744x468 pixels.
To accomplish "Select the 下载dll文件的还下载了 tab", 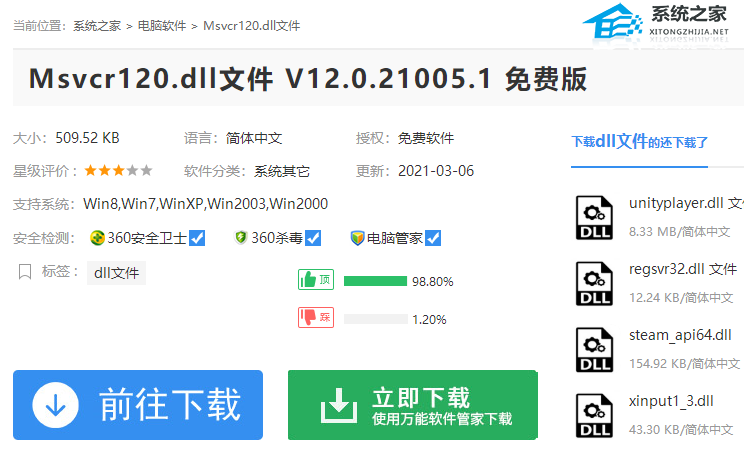I will click(639, 141).
